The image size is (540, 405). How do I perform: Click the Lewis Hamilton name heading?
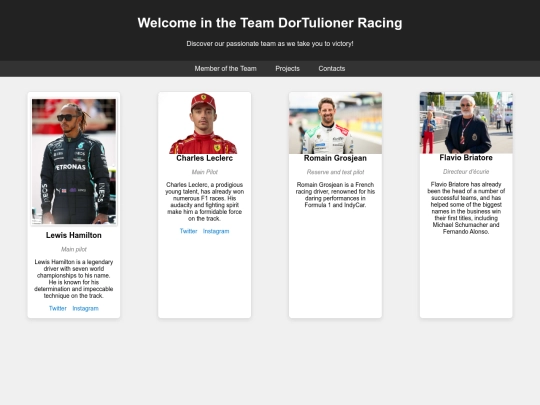(74, 235)
